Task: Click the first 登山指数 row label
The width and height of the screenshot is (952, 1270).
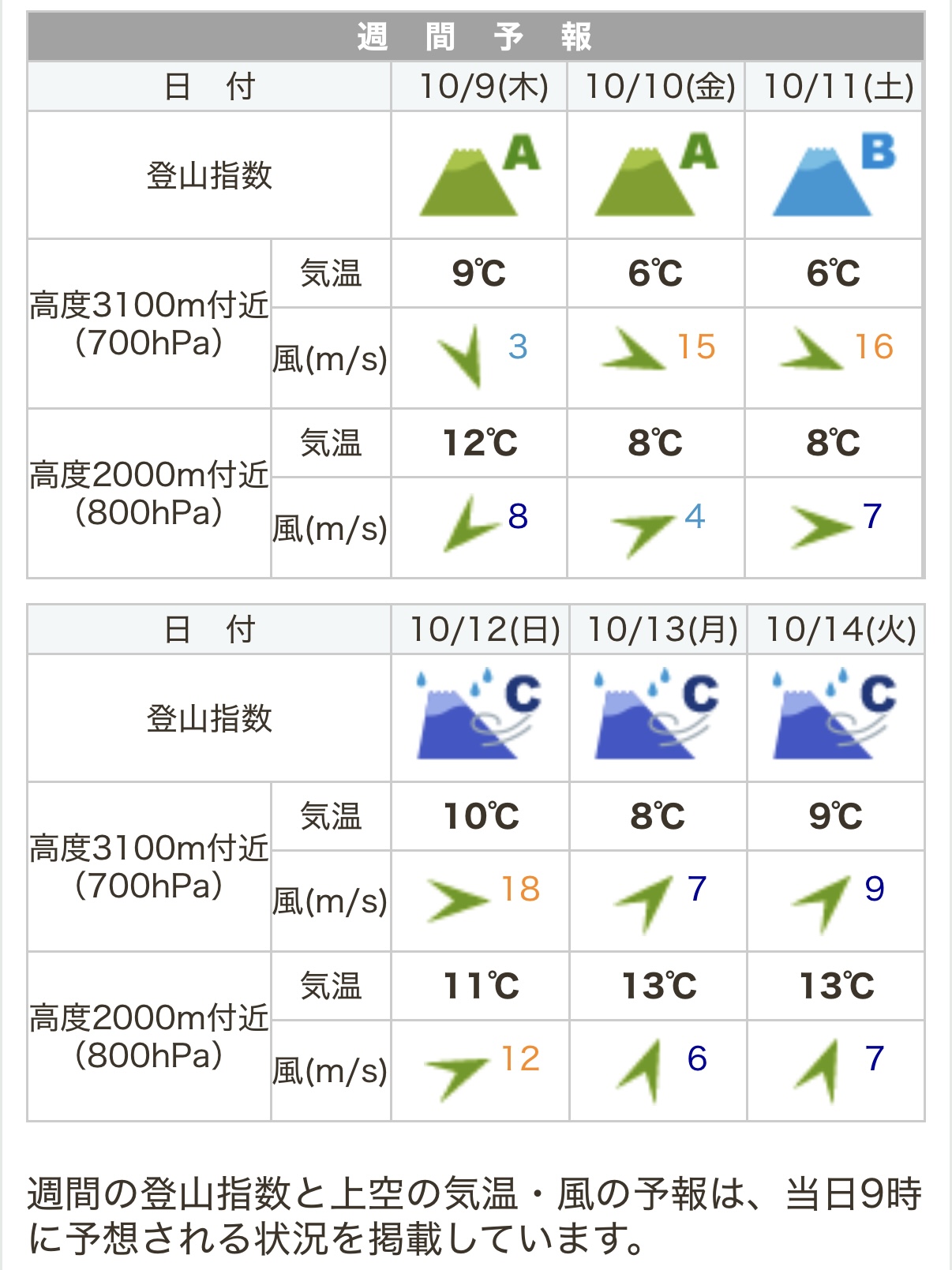Action: 209,176
